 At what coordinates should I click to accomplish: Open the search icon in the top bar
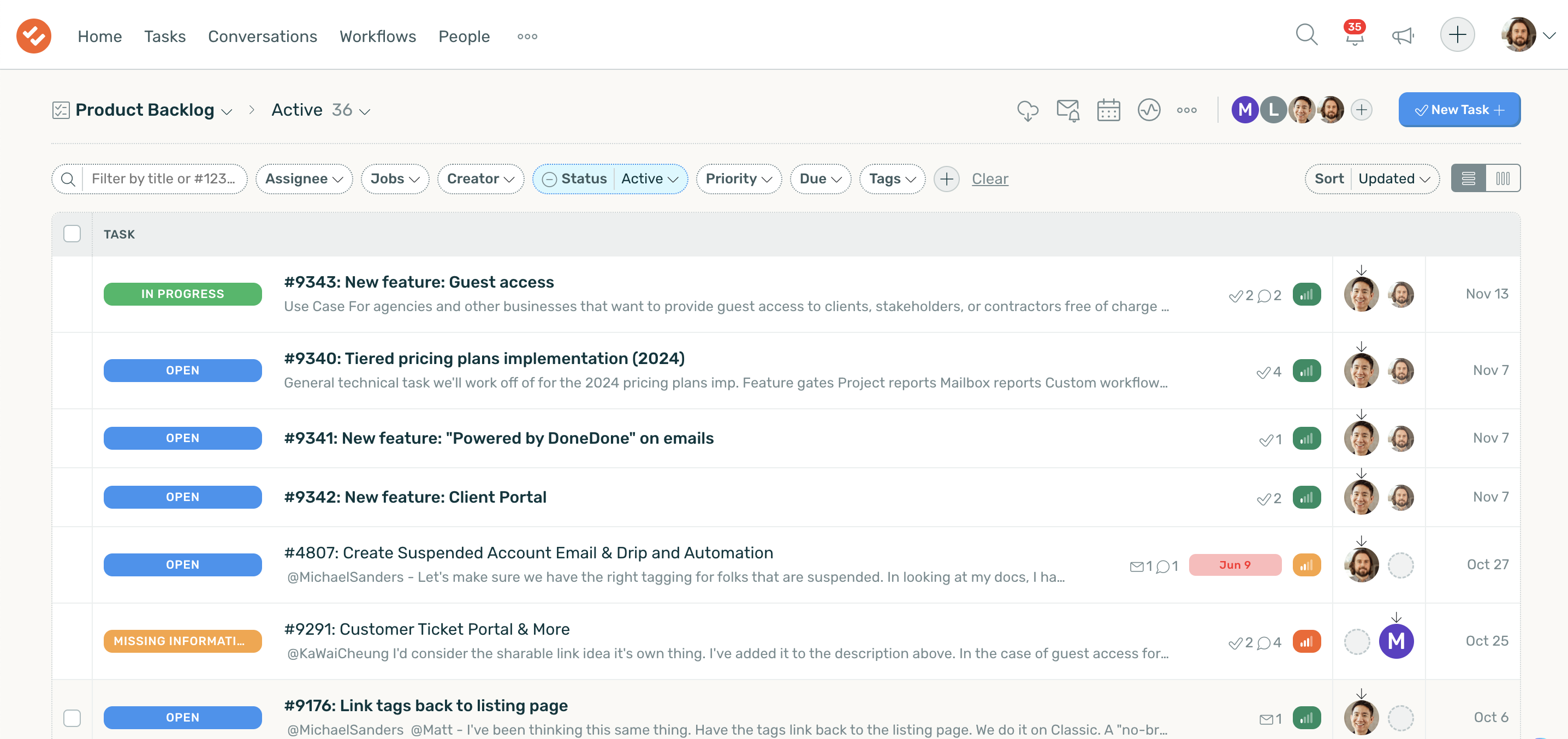click(x=1306, y=35)
